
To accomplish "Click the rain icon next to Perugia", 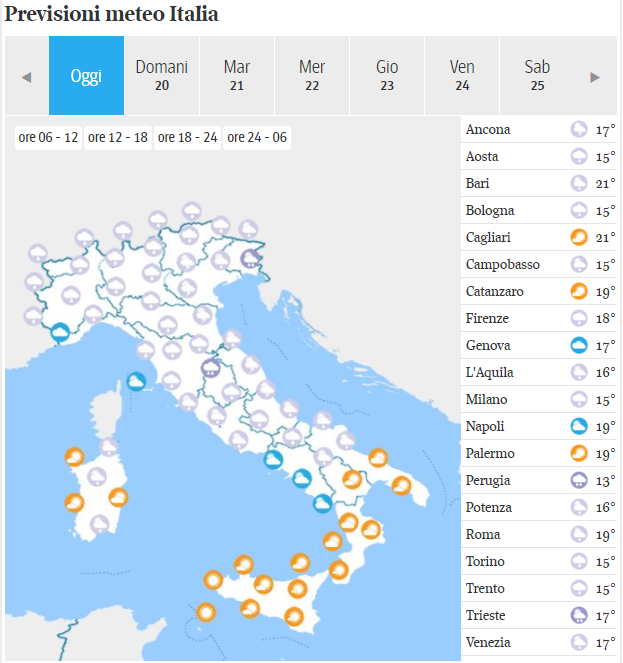I will pos(578,481).
